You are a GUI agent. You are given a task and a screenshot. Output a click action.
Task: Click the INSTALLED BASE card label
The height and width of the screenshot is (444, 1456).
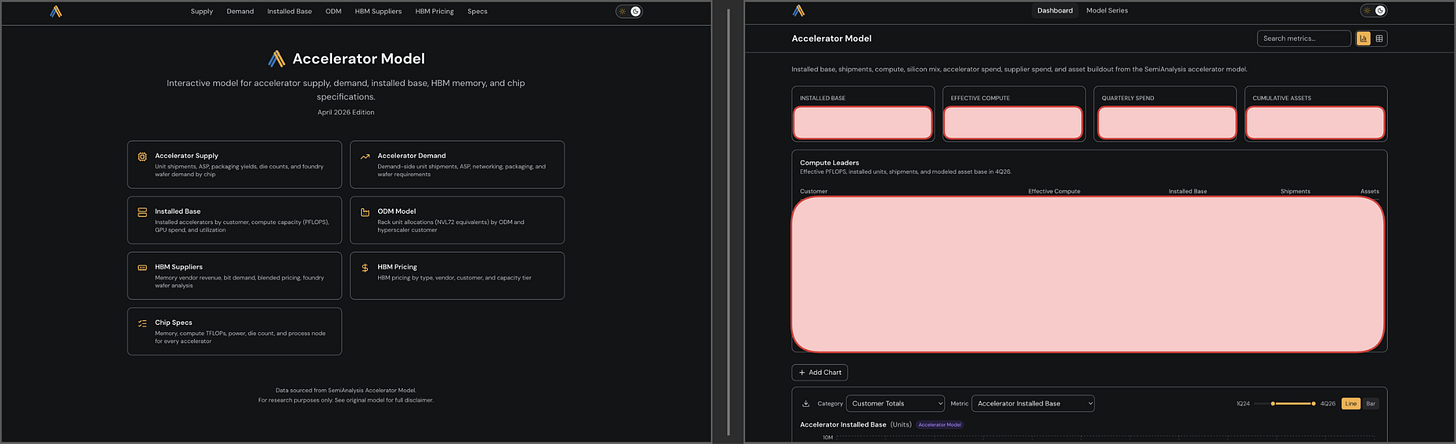(x=822, y=98)
